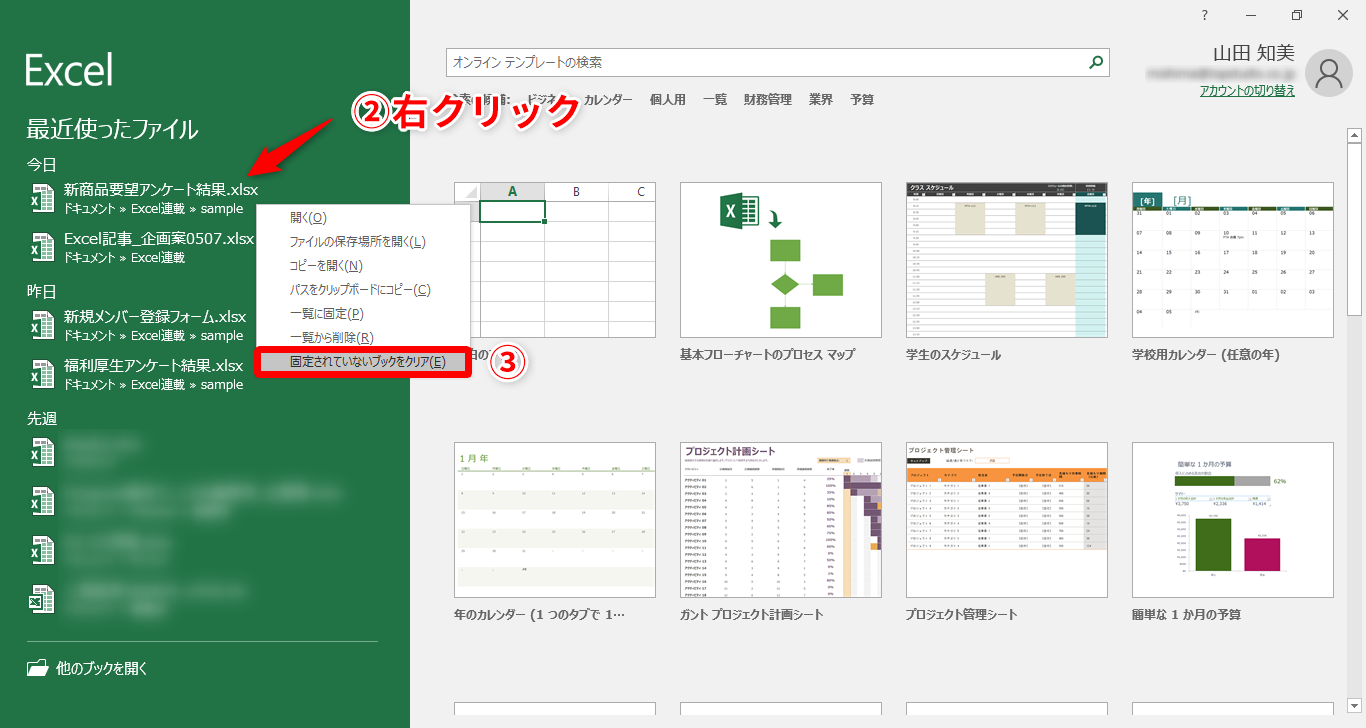Choose the 財務管理 suggested search
The width and height of the screenshot is (1366, 728).
768,100
